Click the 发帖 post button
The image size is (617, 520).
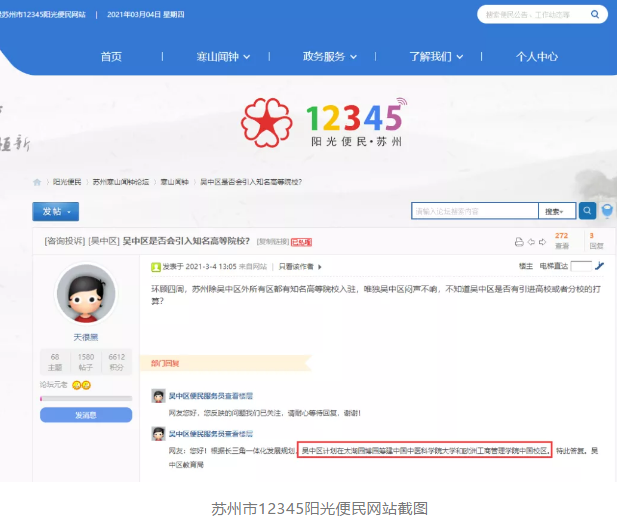(x=55, y=212)
